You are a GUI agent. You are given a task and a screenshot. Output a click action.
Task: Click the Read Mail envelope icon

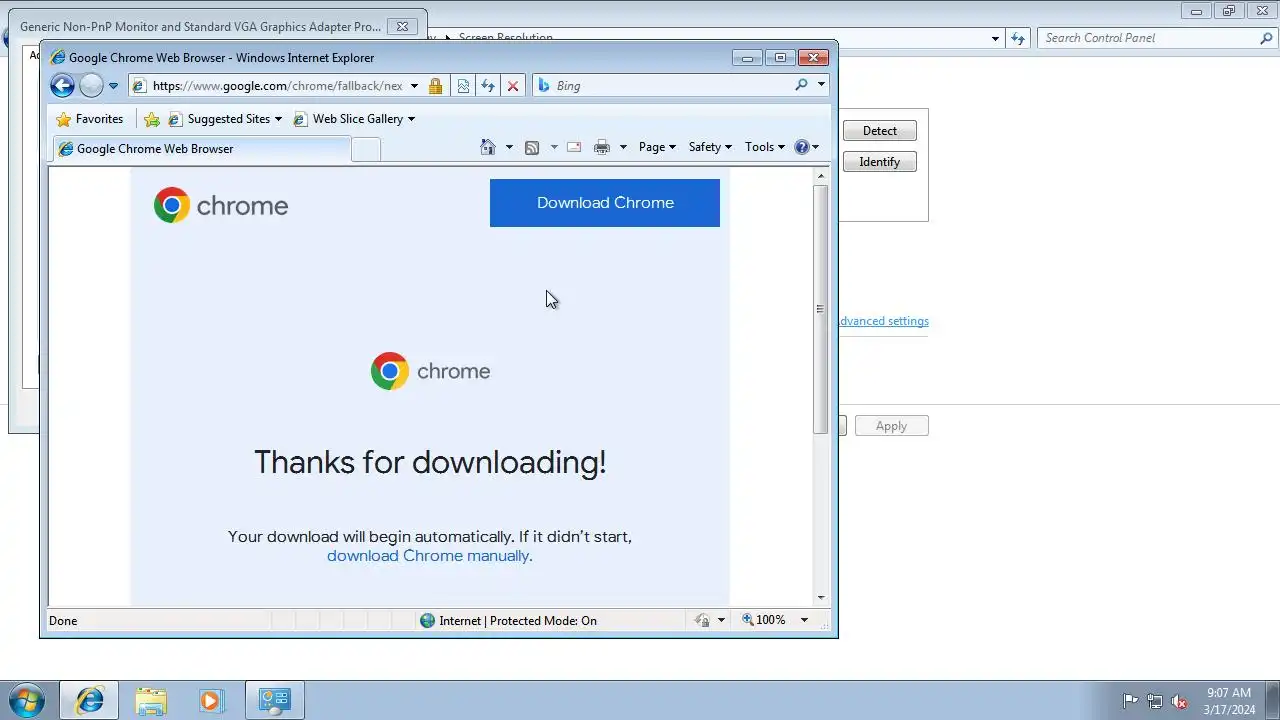(574, 147)
